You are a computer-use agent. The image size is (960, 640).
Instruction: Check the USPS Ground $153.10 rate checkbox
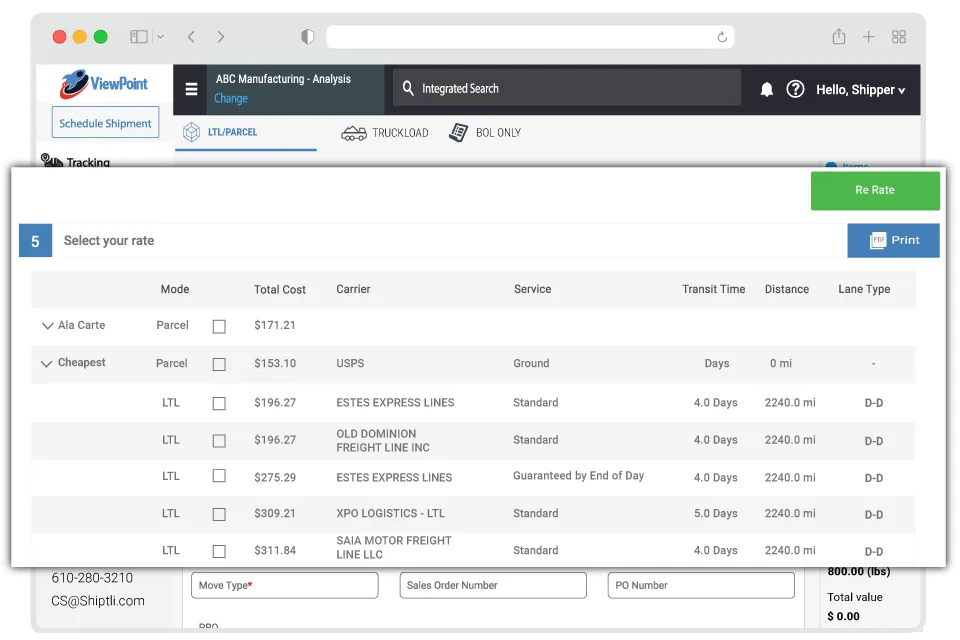click(219, 363)
